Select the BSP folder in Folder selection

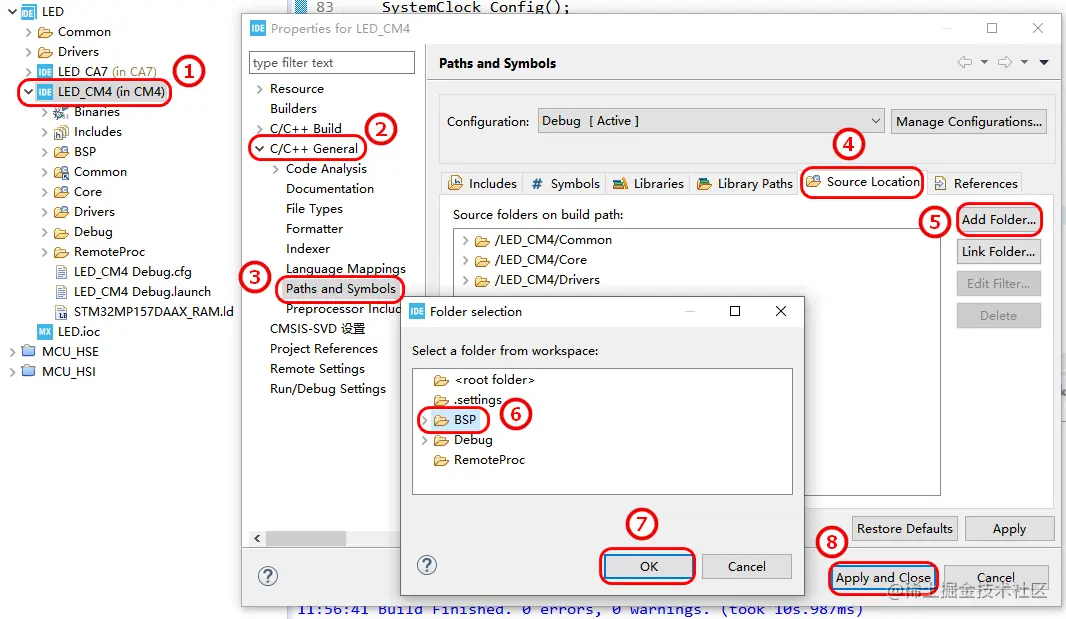tap(464, 420)
